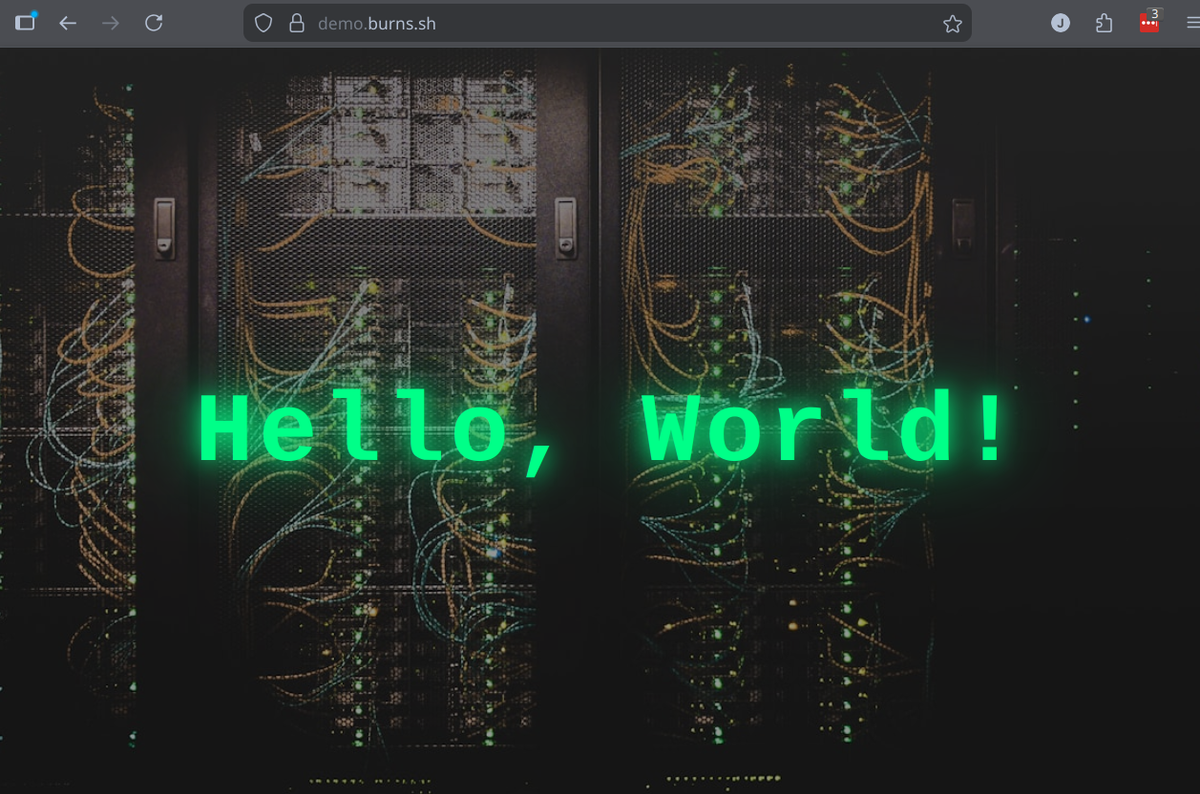This screenshot has width=1200, height=794.
Task: Click the demo.burns.sh address text
Action: click(x=375, y=22)
